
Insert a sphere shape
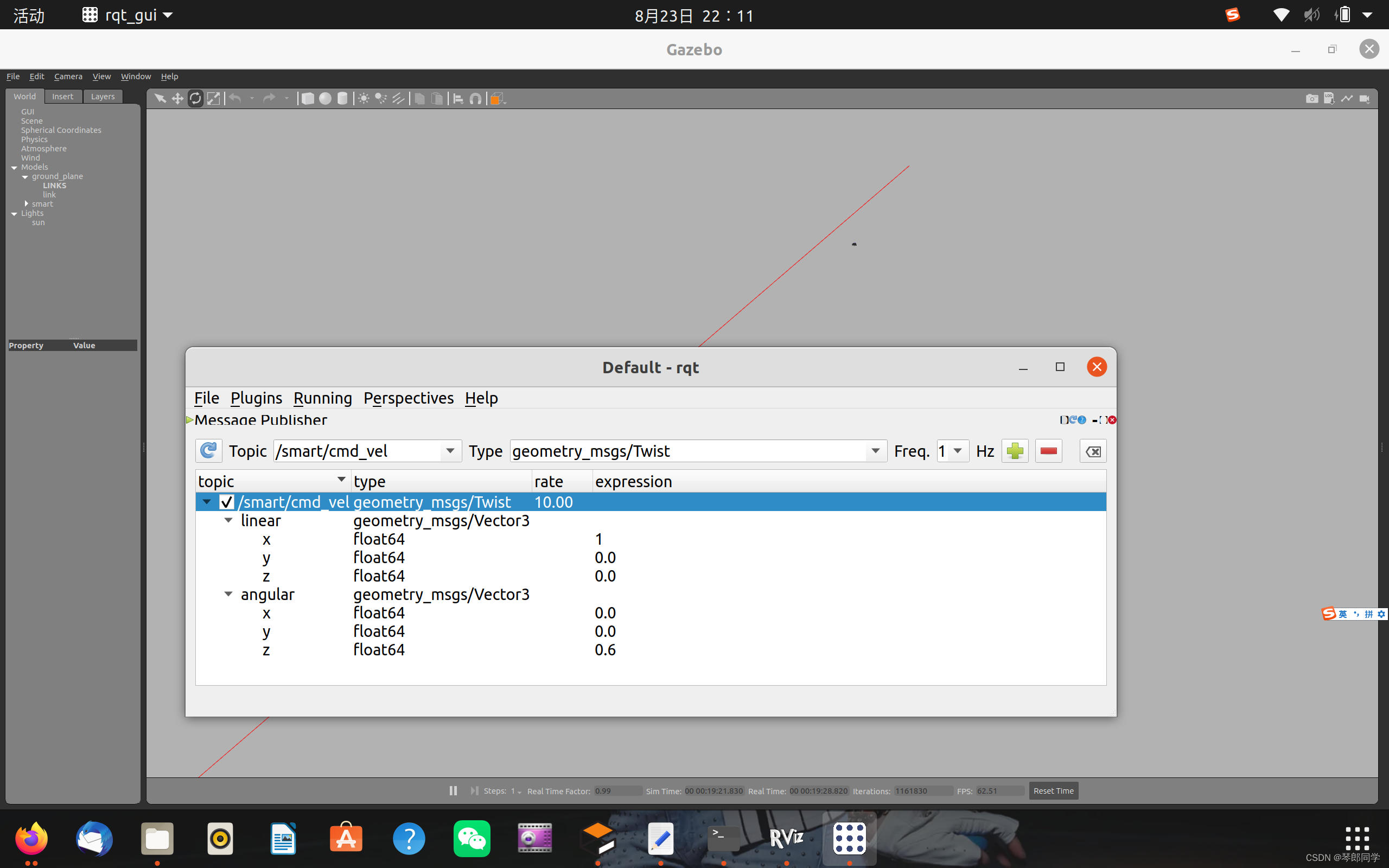(x=325, y=99)
